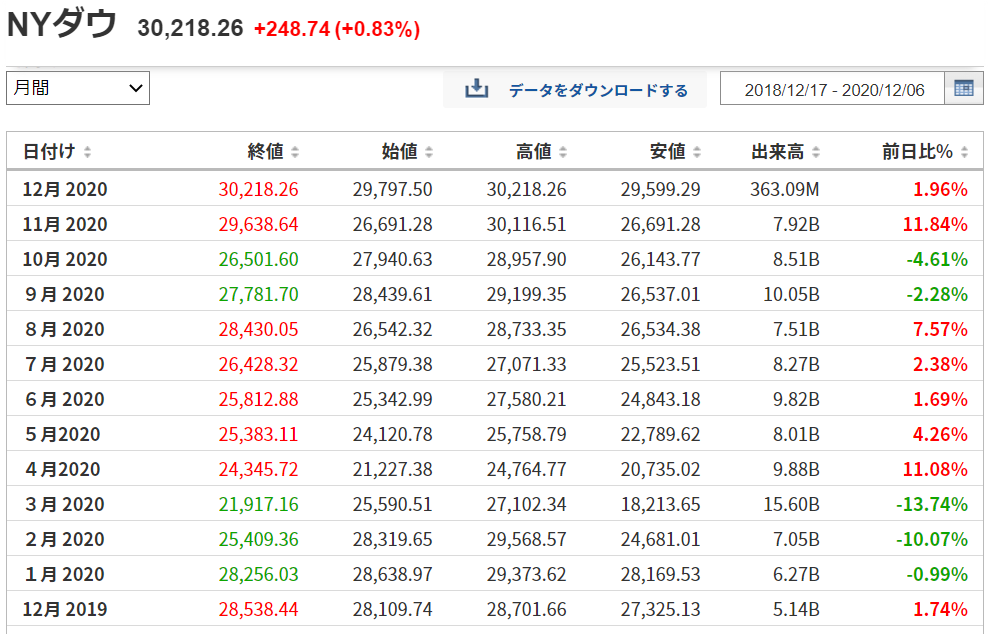Viewport: 990px width, 634px height.
Task: Click volume value 5.14B
Action: pos(796,609)
